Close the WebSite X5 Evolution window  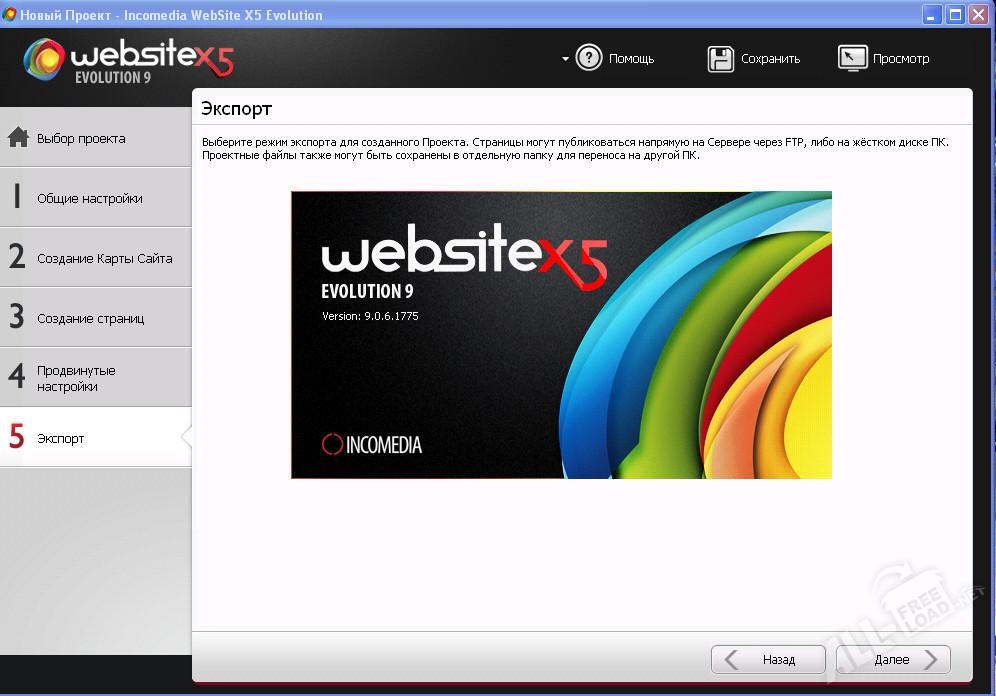(x=977, y=15)
